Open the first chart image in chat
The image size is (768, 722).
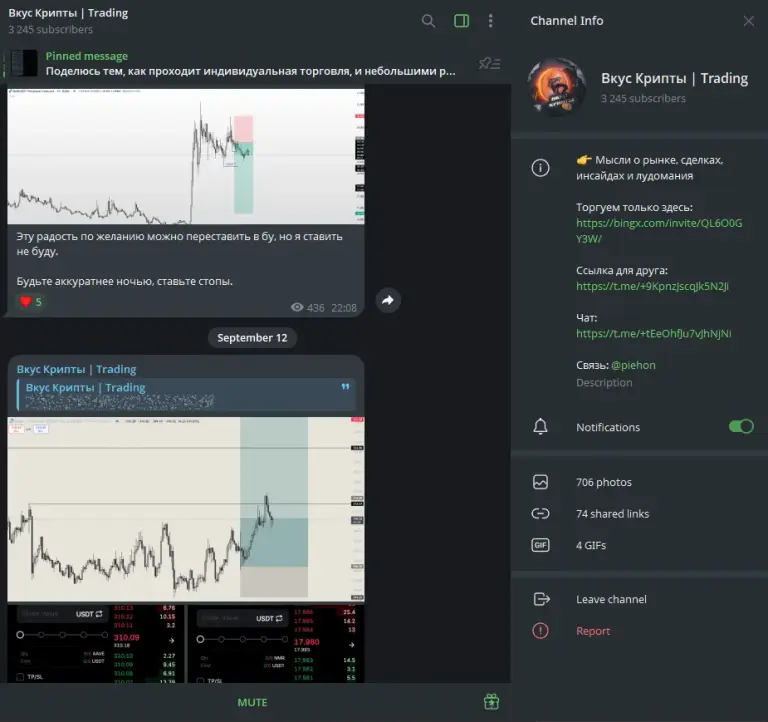pyautogui.click(x=186, y=156)
